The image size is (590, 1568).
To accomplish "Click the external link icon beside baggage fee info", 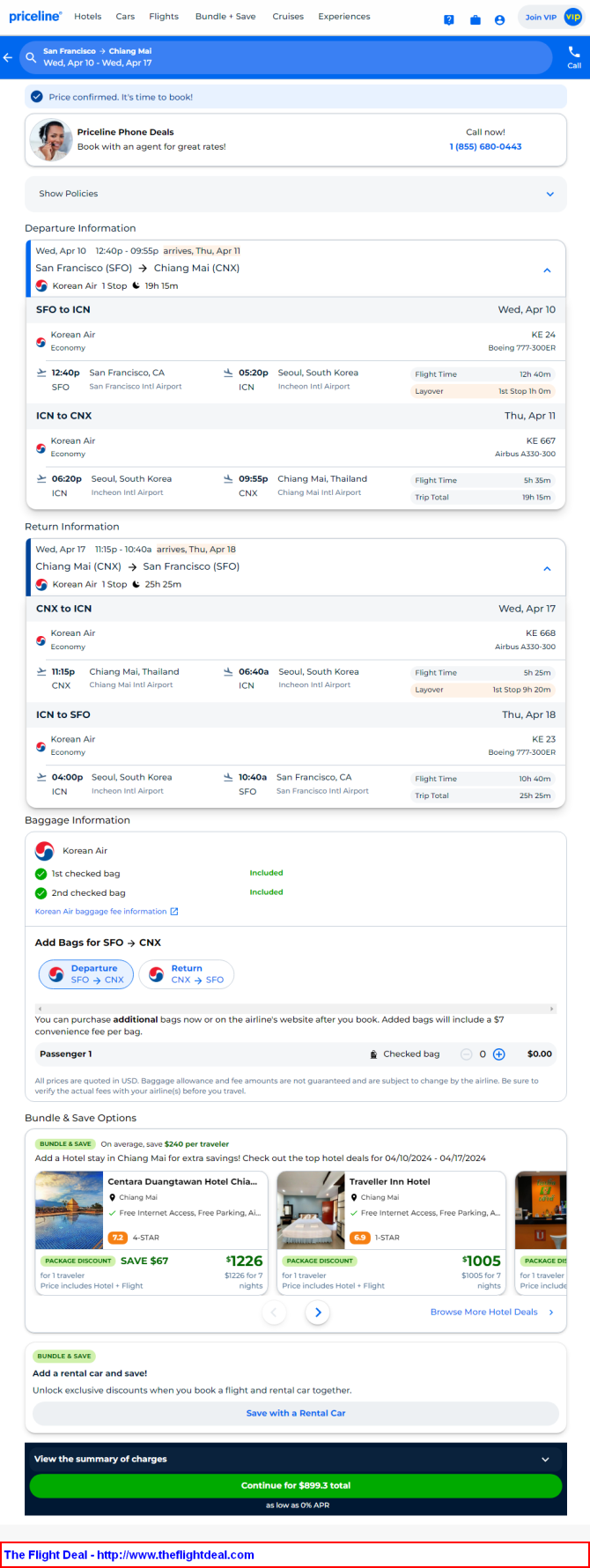I will pyautogui.click(x=174, y=912).
